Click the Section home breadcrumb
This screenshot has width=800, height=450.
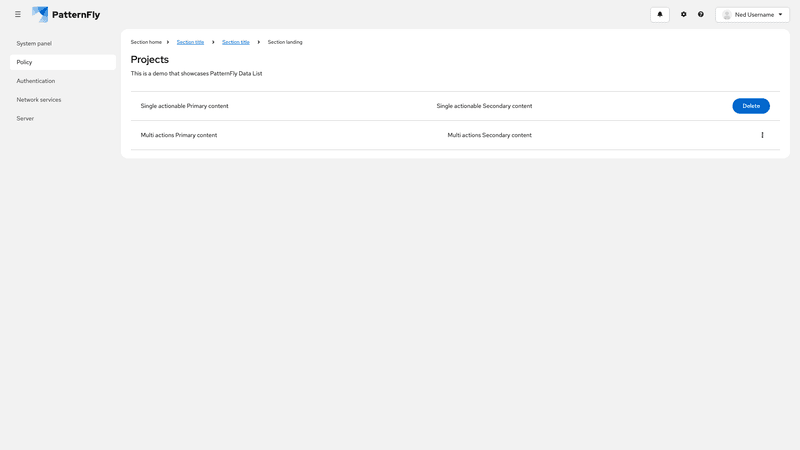tap(146, 42)
